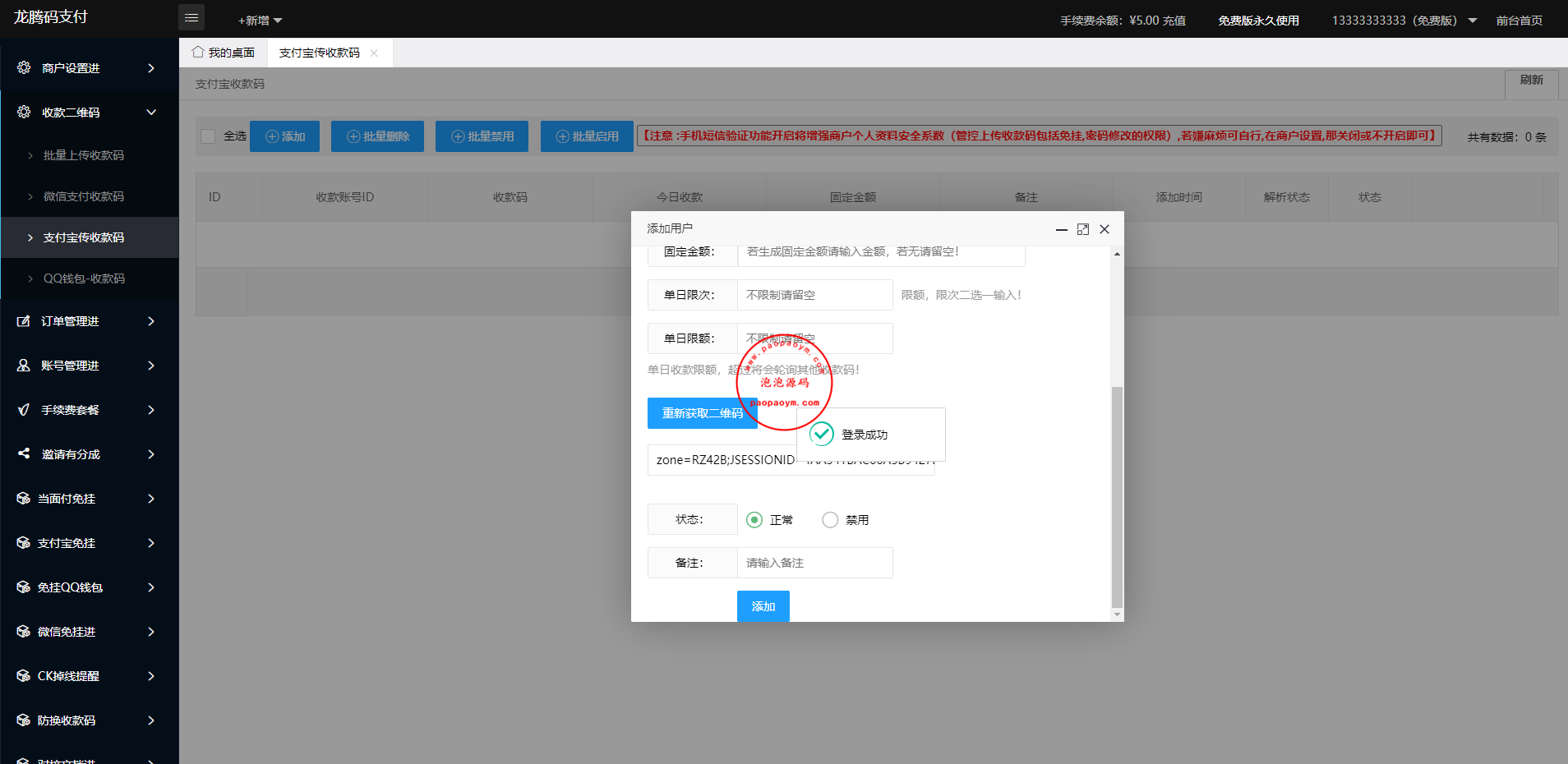Select the 禁用 status radio button
The width and height of the screenshot is (1568, 764).
point(830,520)
